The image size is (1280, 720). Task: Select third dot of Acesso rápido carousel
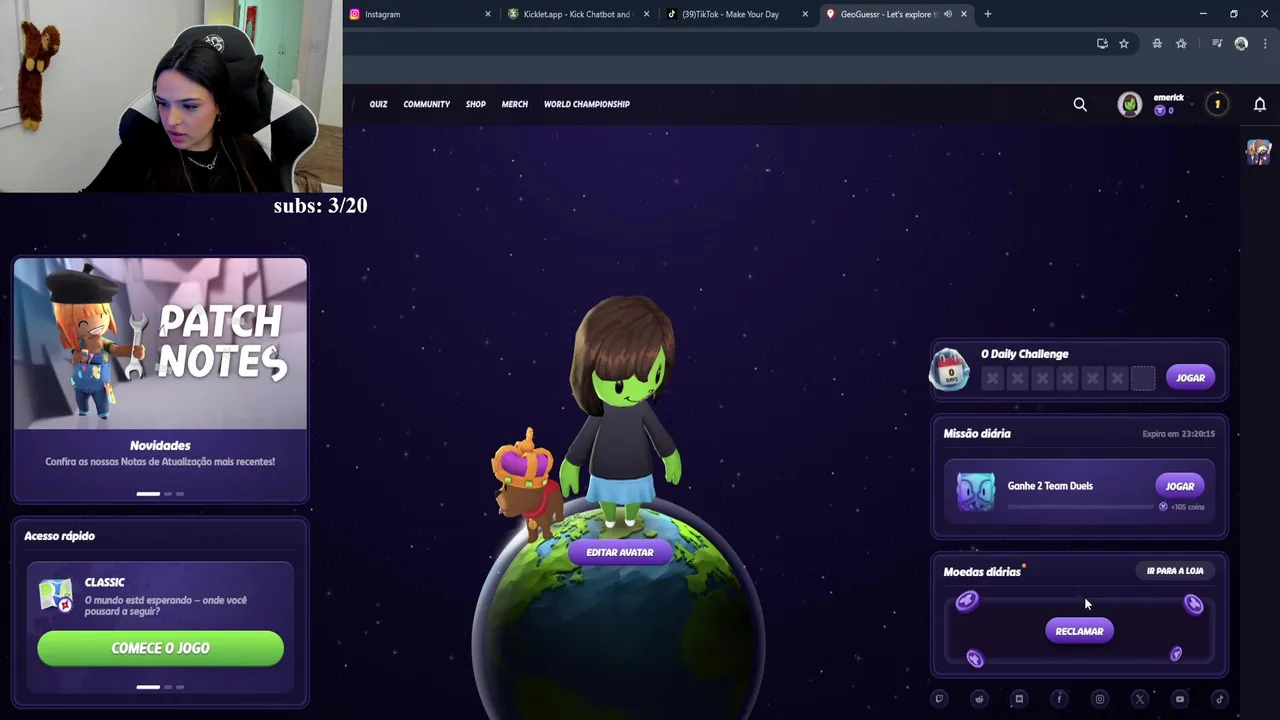(180, 687)
